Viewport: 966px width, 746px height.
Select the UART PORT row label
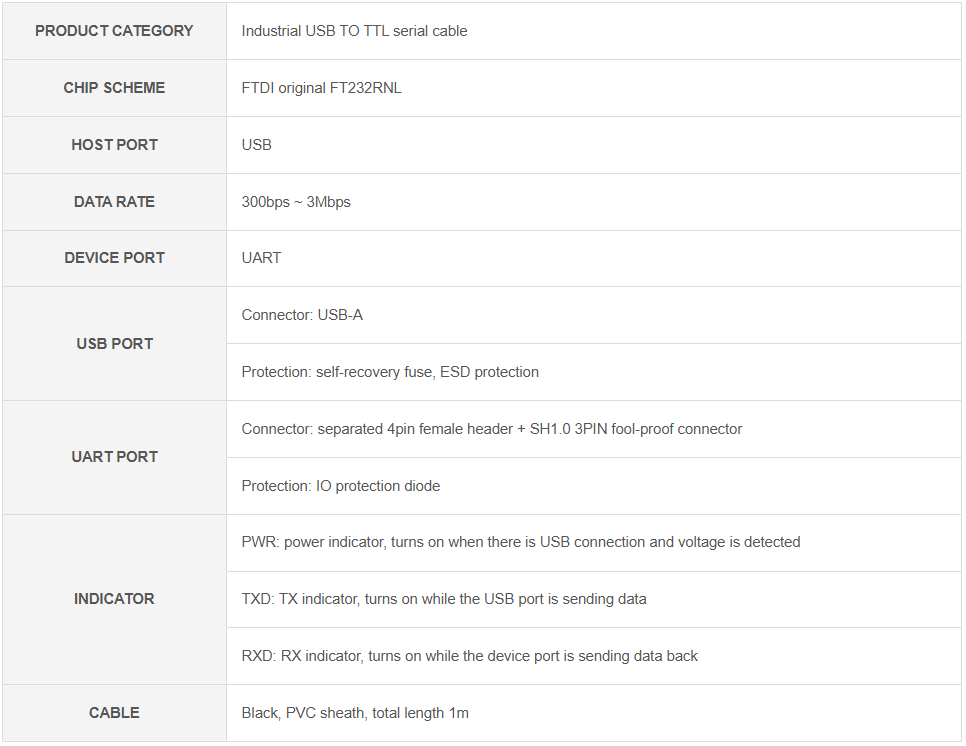click(x=114, y=457)
